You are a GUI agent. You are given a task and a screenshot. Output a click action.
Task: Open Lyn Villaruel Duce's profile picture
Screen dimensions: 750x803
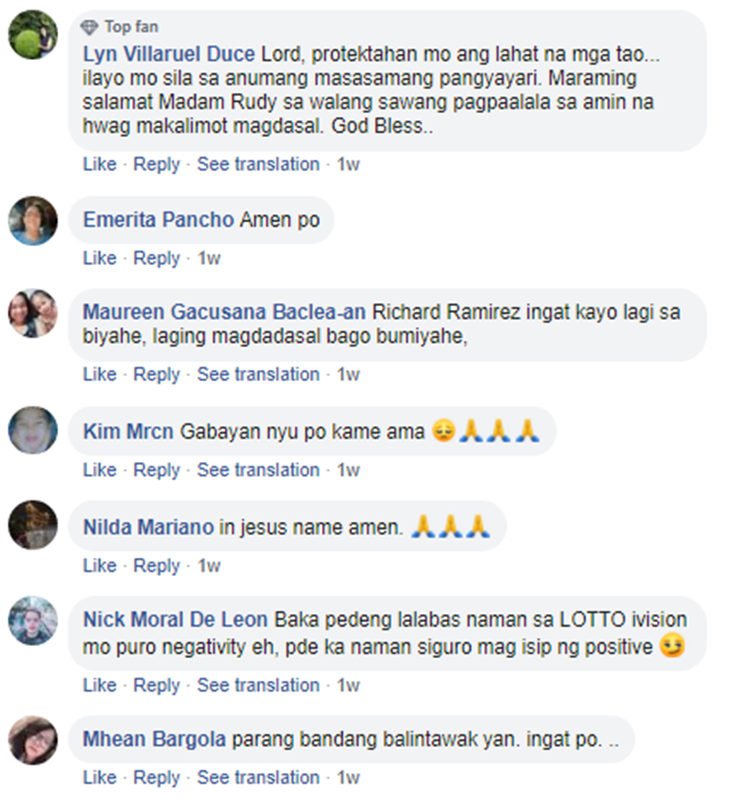pos(33,35)
